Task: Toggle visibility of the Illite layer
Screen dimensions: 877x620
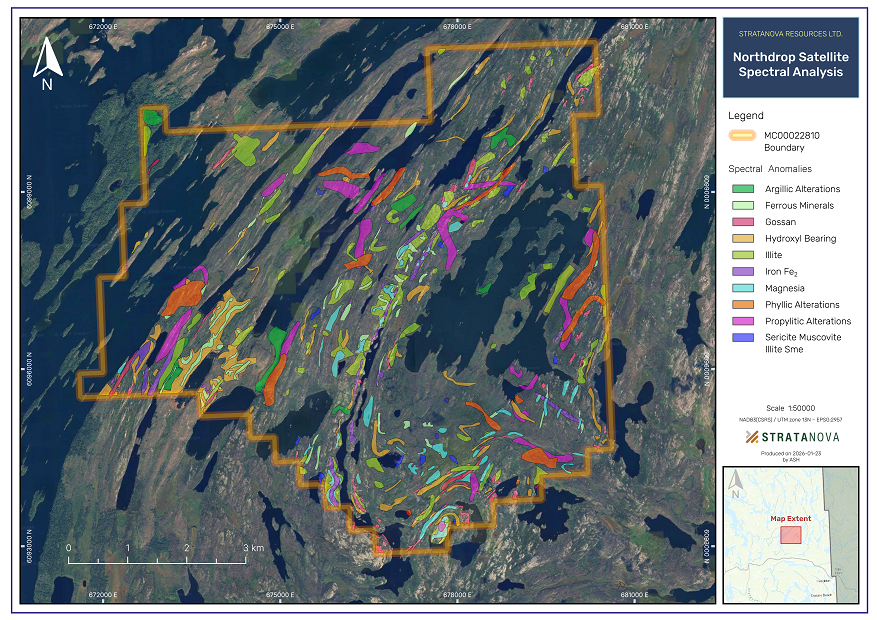Action: coord(742,254)
